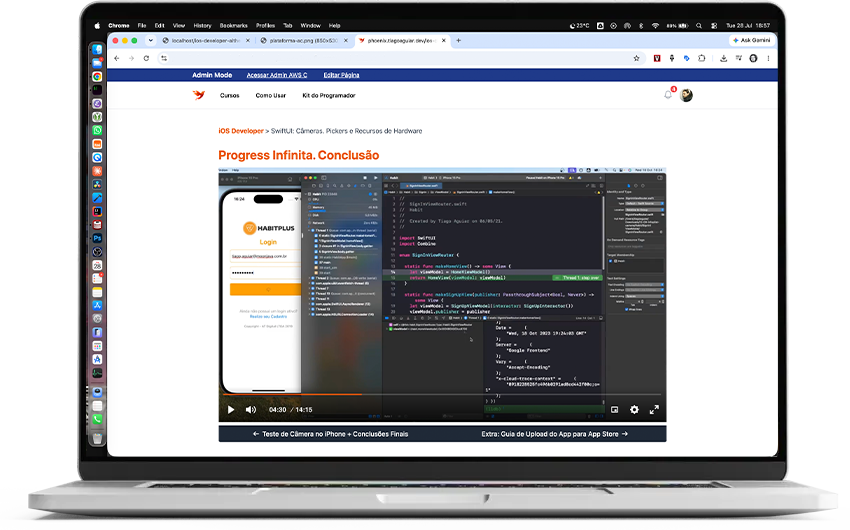Open the Cursos menu item
This screenshot has height=530, width=850.
(x=229, y=95)
